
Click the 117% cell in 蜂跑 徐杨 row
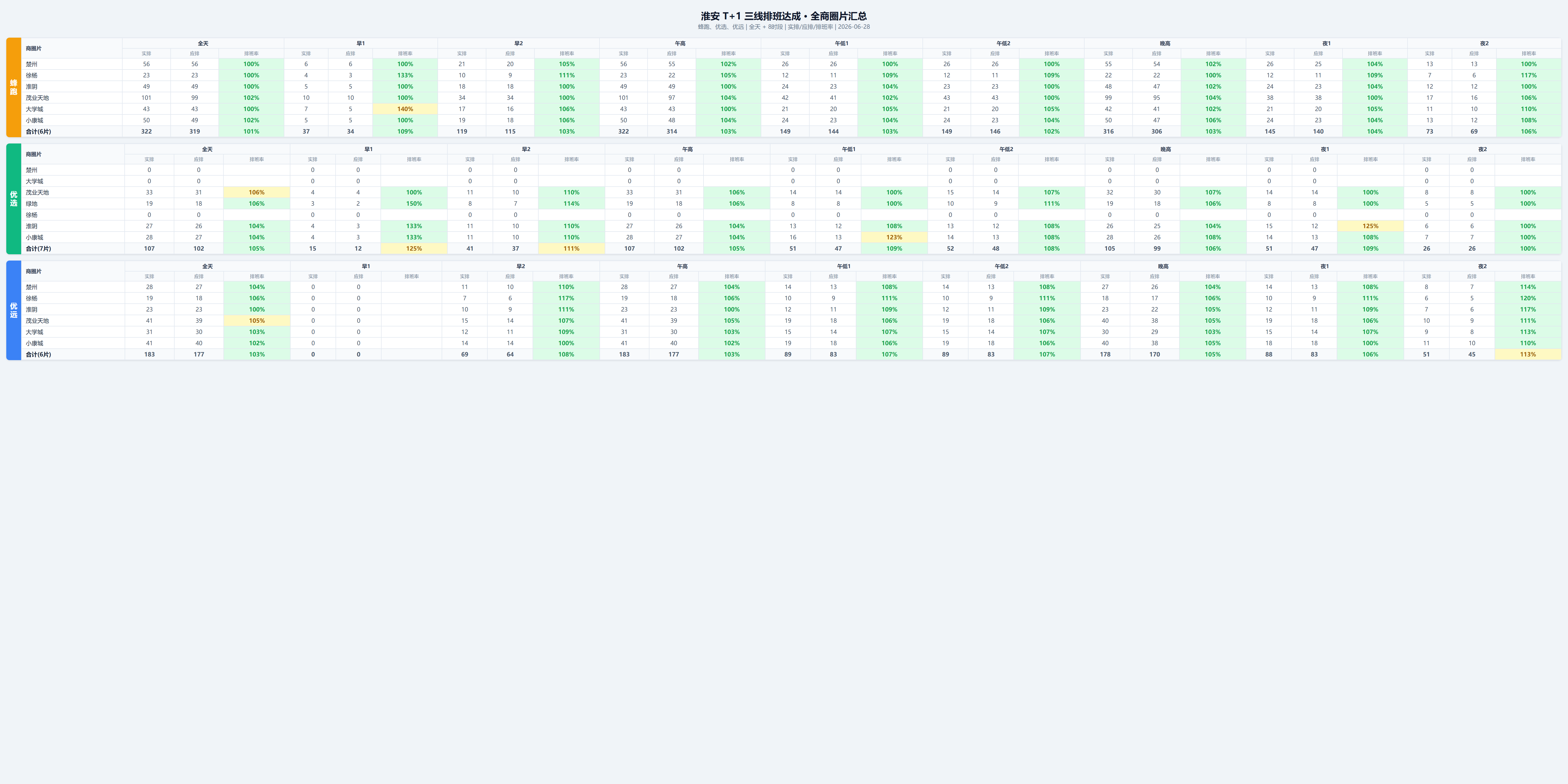point(1529,76)
